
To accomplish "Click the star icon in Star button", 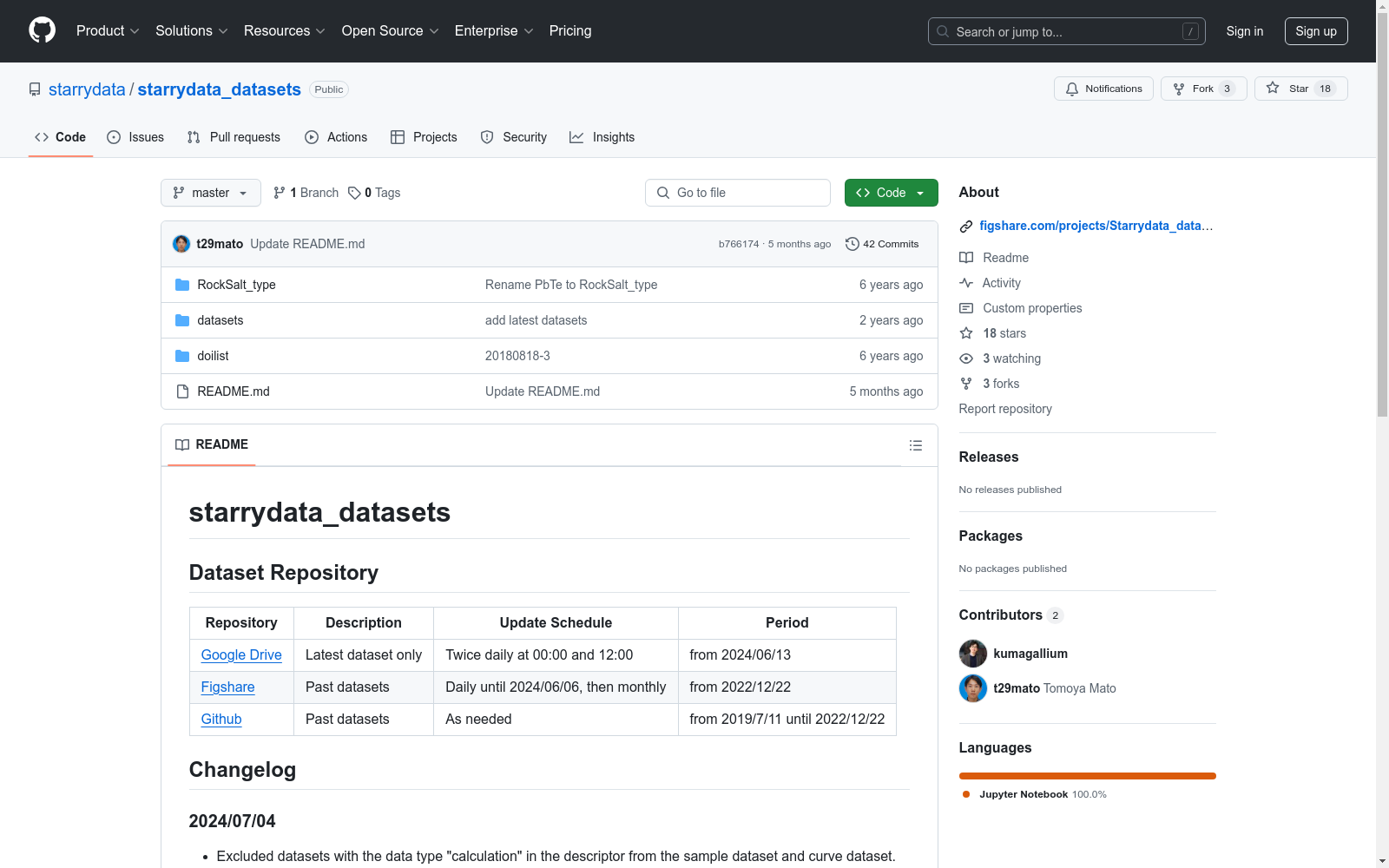I will coord(1273,88).
